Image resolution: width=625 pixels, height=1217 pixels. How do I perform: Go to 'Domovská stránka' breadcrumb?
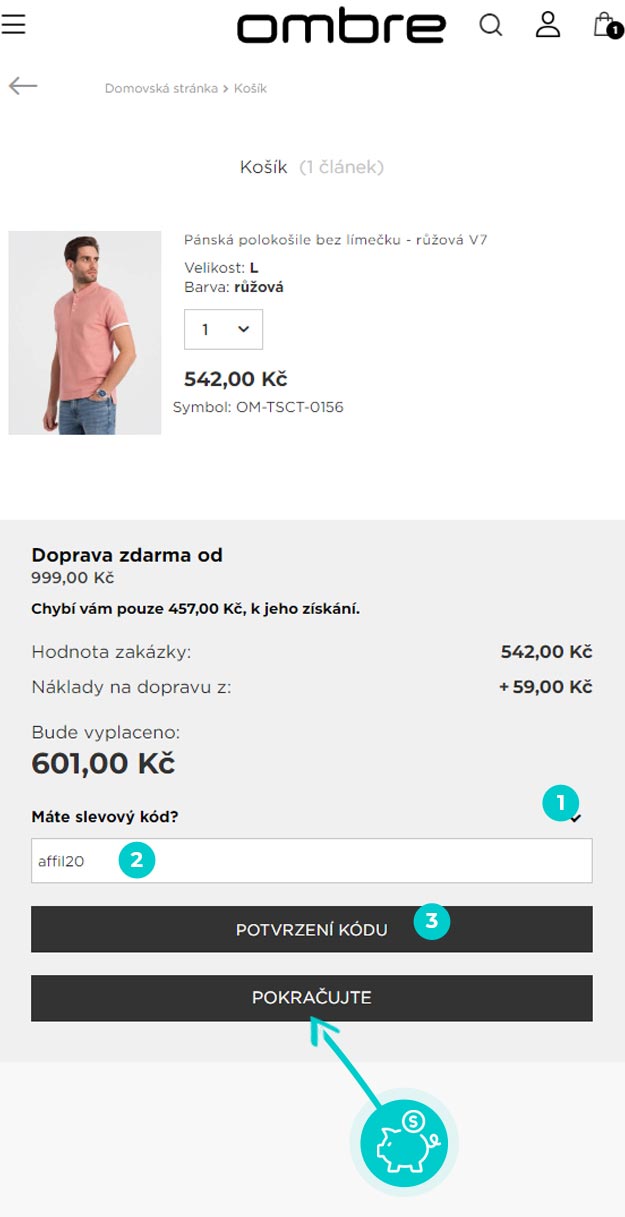(161, 88)
